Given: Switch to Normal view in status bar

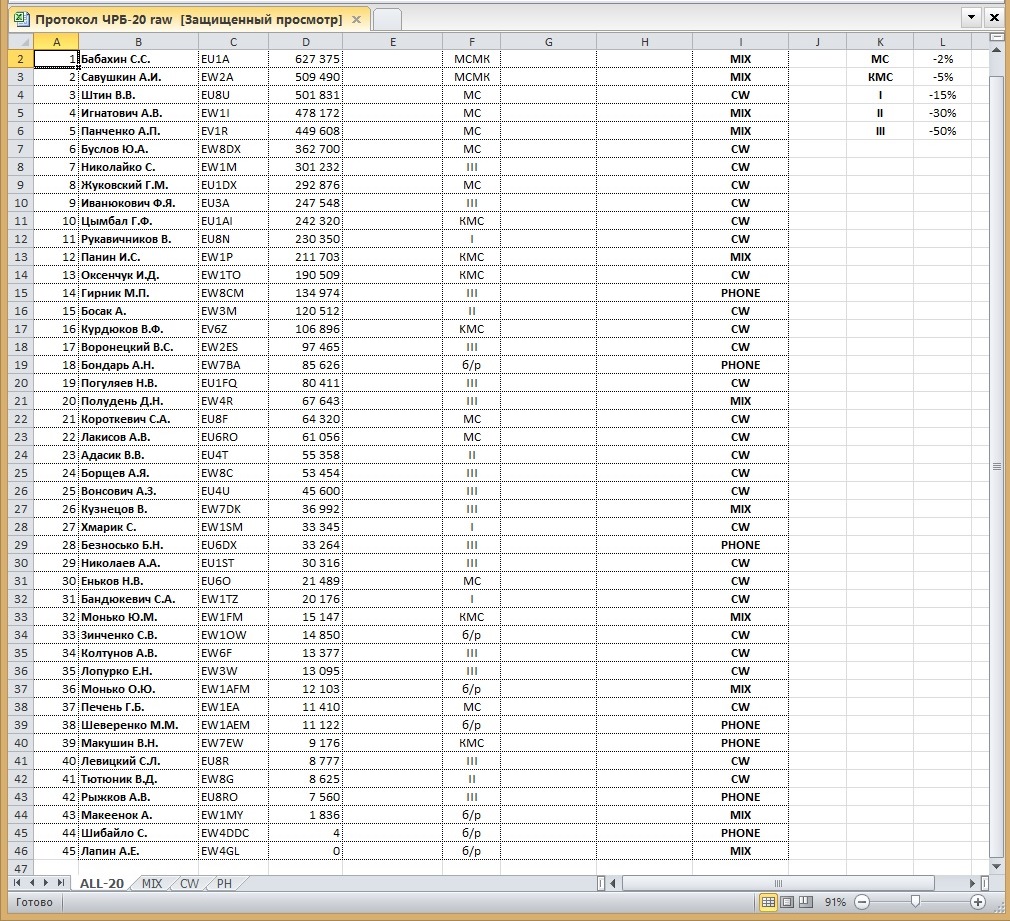Looking at the screenshot, I should [768, 902].
